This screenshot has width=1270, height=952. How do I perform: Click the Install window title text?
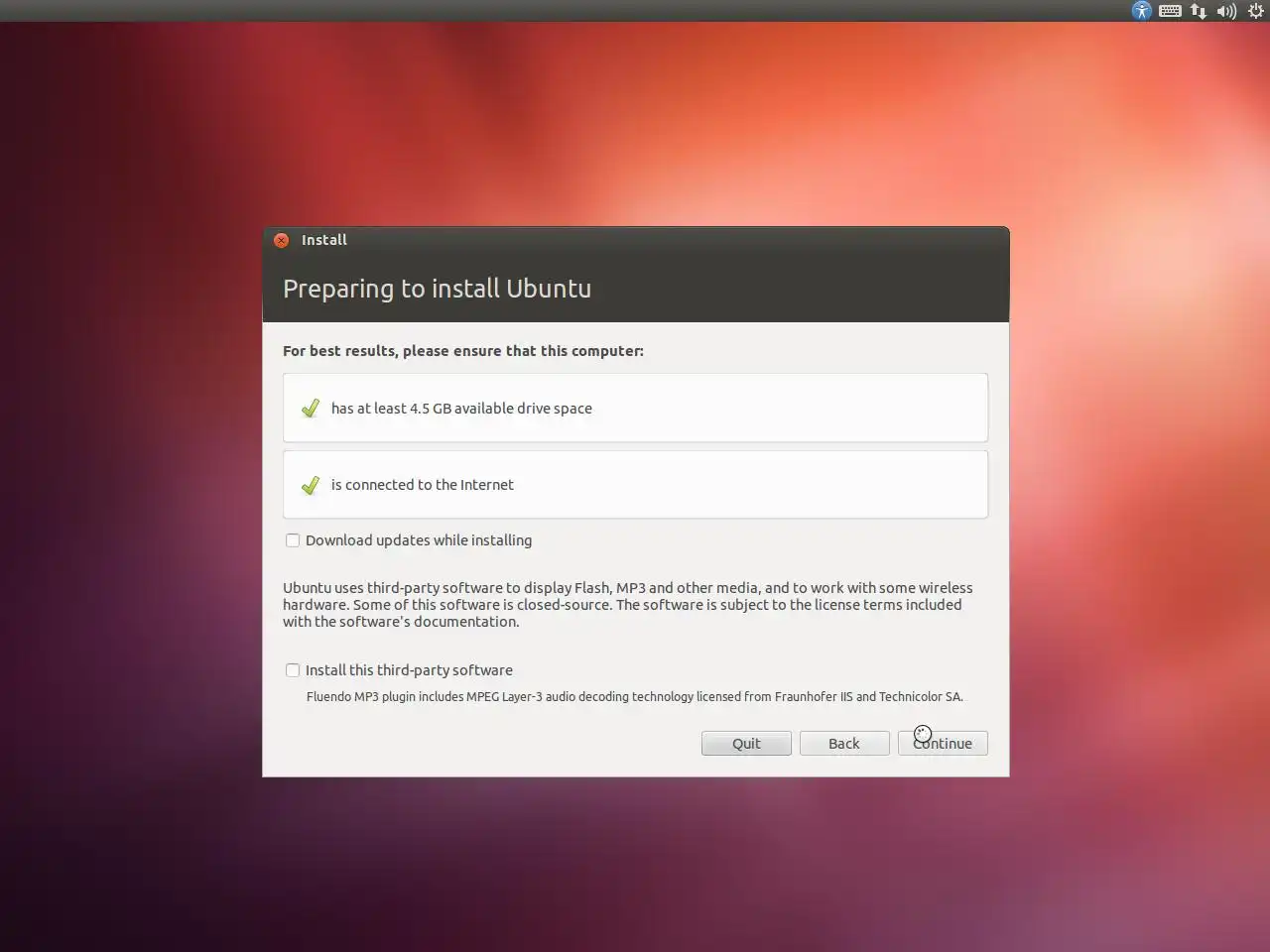tap(324, 240)
